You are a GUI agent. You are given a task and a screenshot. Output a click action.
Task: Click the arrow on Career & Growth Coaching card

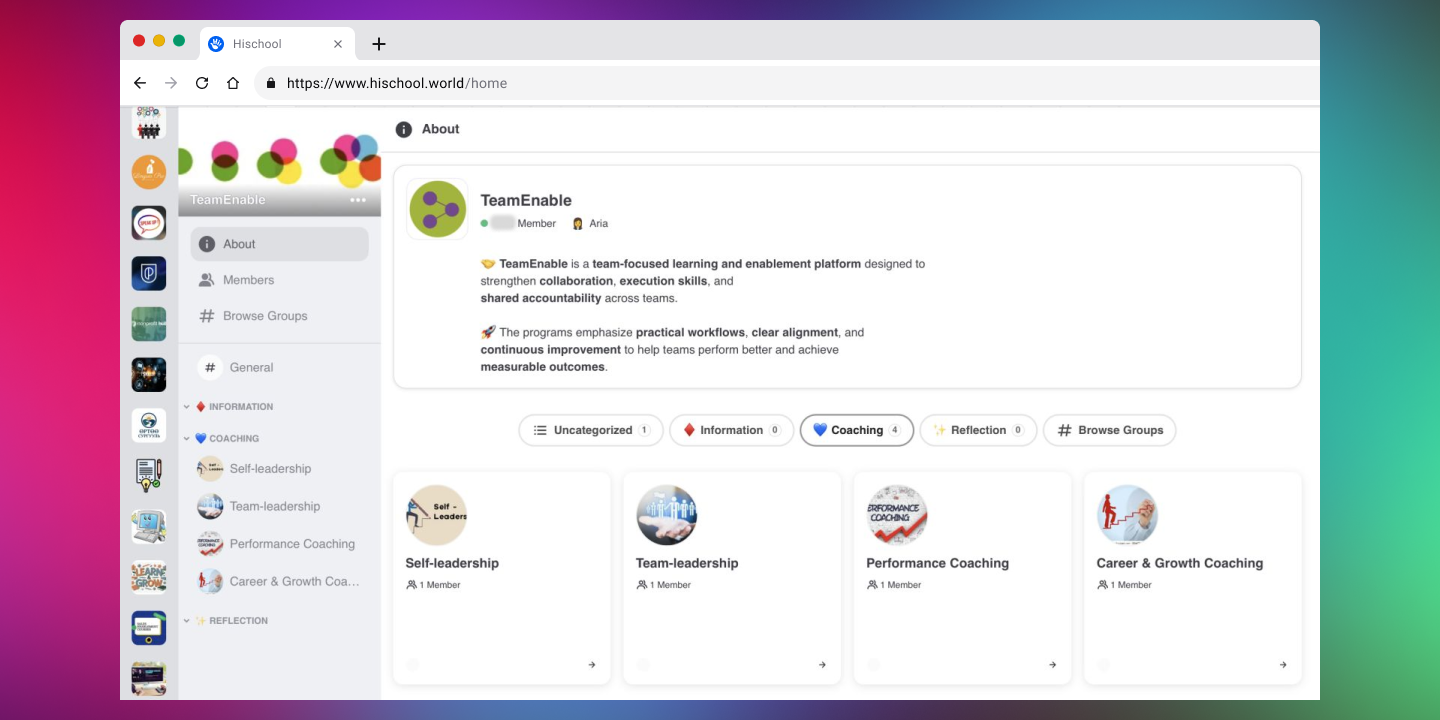click(1283, 665)
